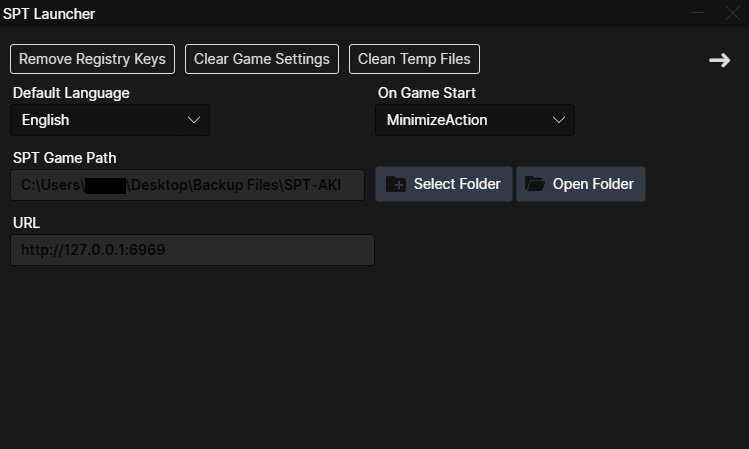Clean Temp Files
This screenshot has height=449, width=749.
[x=414, y=59]
